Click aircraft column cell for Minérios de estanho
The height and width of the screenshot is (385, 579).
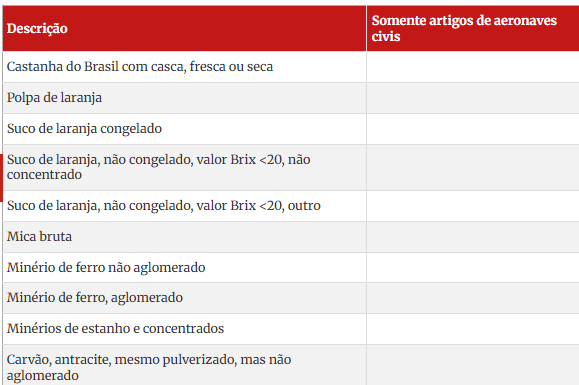point(473,329)
